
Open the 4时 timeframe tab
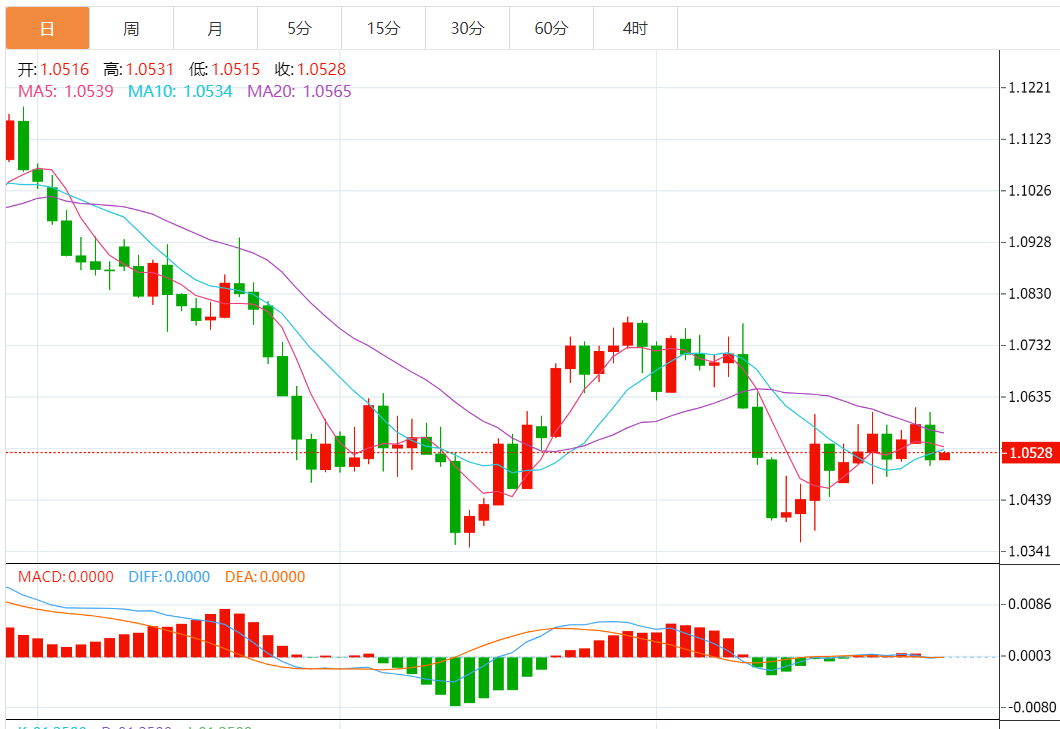[635, 28]
